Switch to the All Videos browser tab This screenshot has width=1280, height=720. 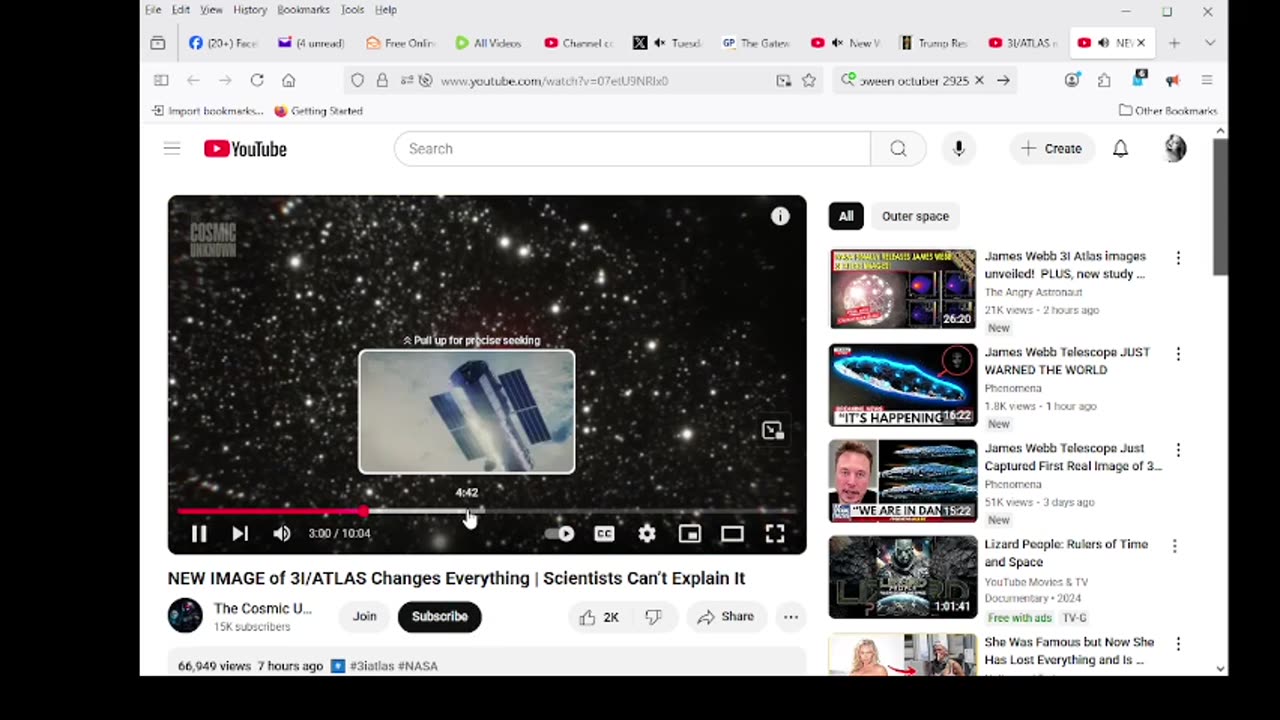point(489,43)
